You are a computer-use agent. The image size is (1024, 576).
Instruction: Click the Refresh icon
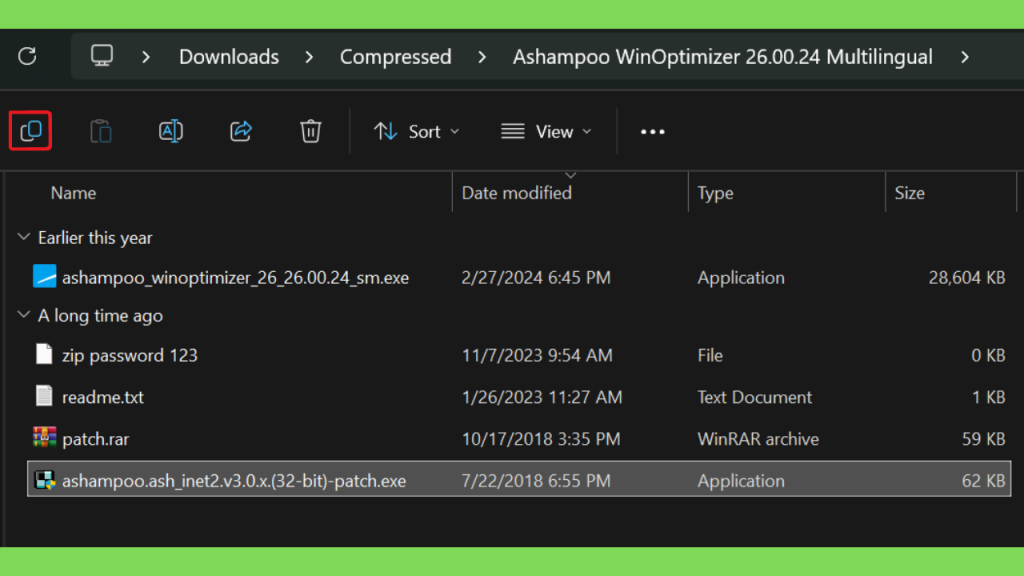(x=27, y=56)
